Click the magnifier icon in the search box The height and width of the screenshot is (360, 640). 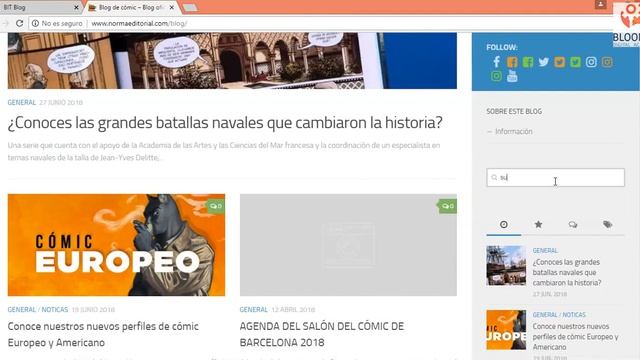point(494,178)
